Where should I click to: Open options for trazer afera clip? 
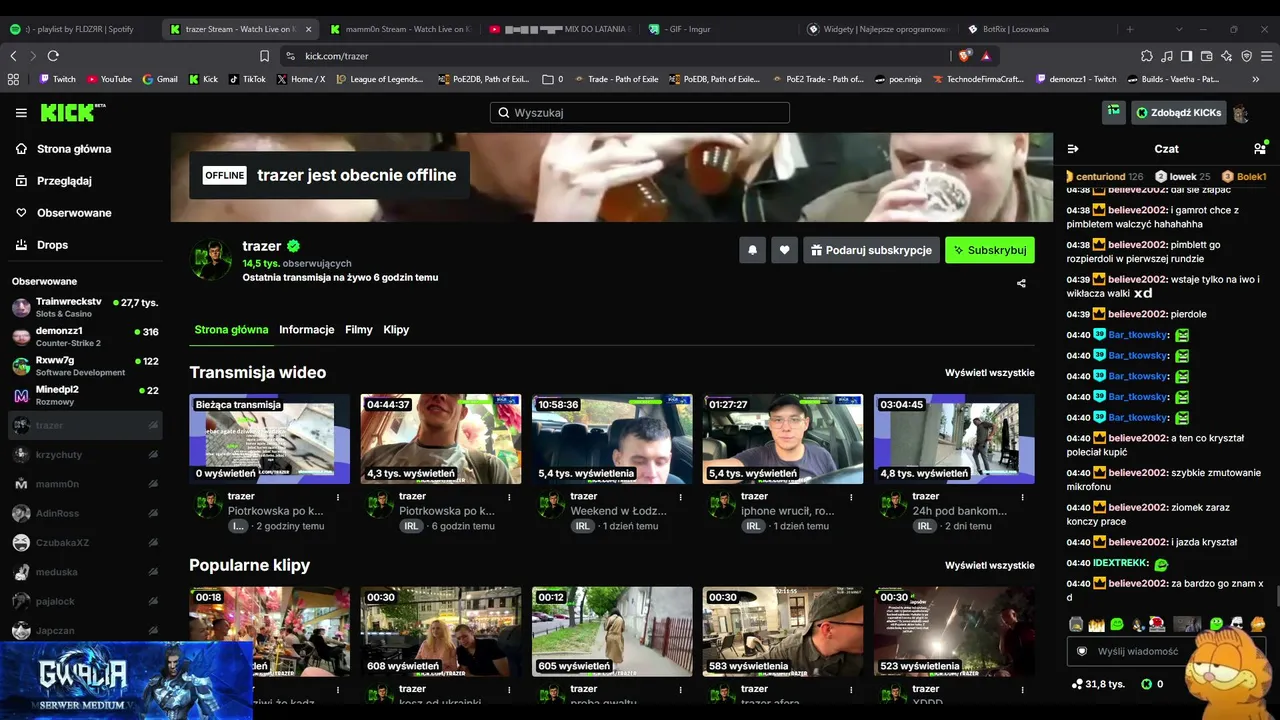[x=851, y=689]
